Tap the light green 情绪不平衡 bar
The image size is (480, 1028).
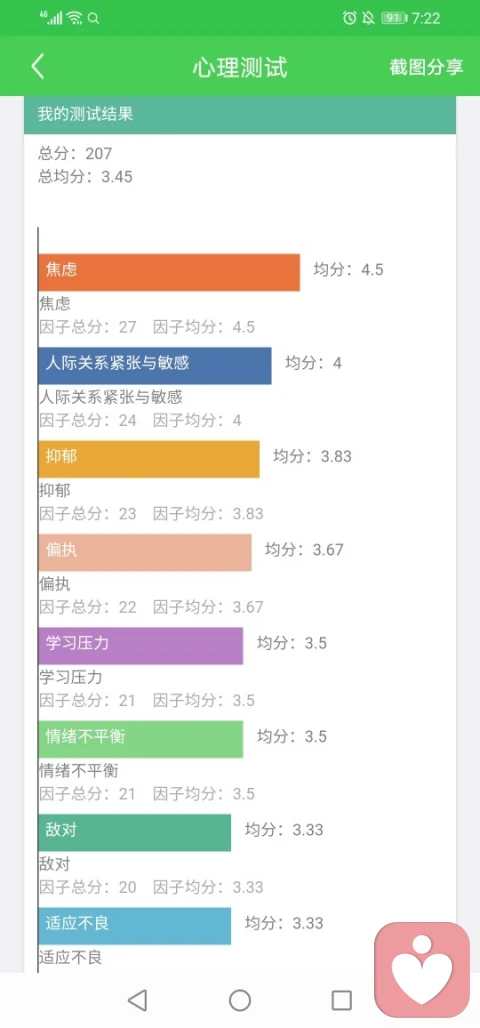point(141,739)
